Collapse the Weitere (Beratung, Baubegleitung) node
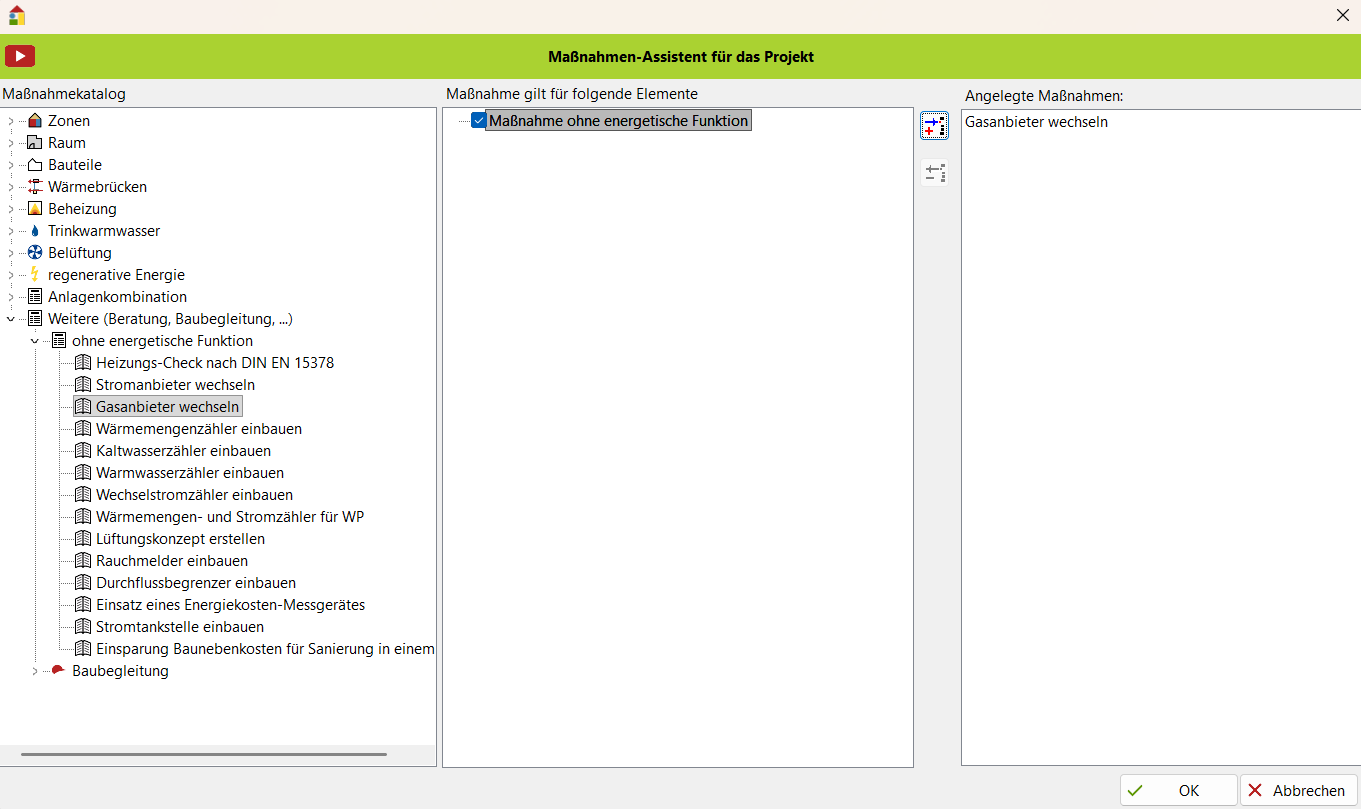The height and width of the screenshot is (809, 1361). point(11,319)
